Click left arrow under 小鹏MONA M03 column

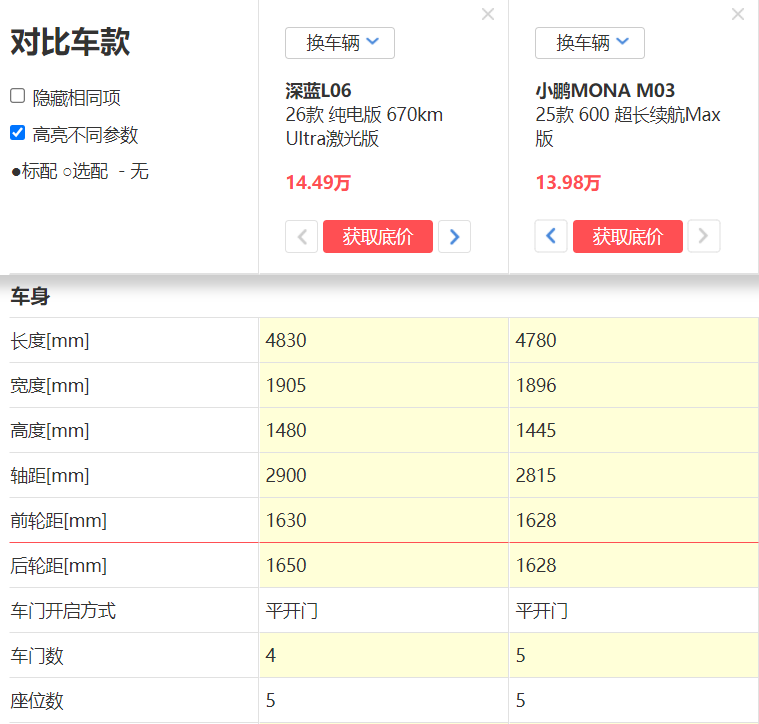[551, 237]
